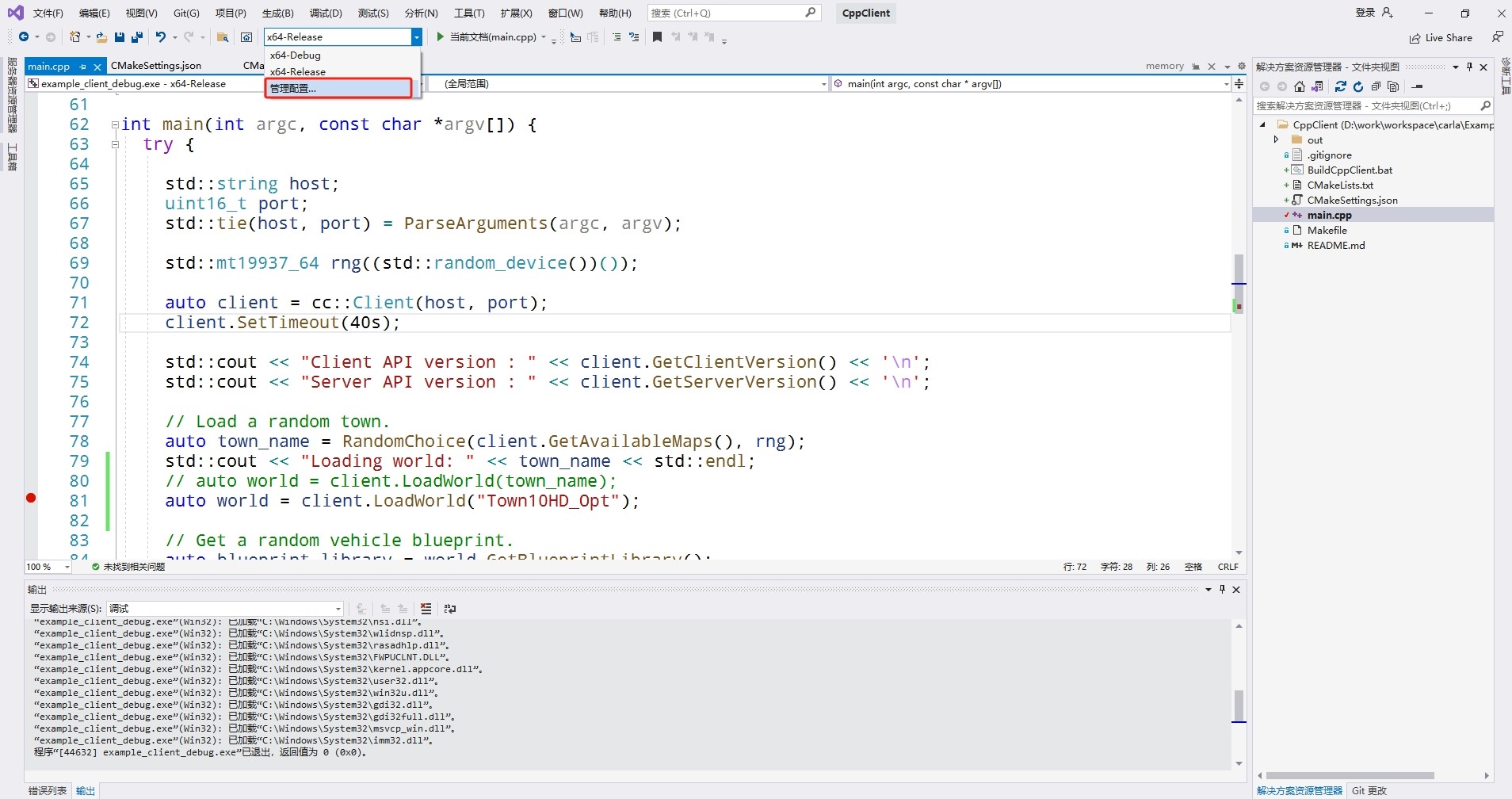Image resolution: width=1512 pixels, height=799 pixels.
Task: Toggle auto-hide pin on the output panel
Action: tap(1222, 589)
